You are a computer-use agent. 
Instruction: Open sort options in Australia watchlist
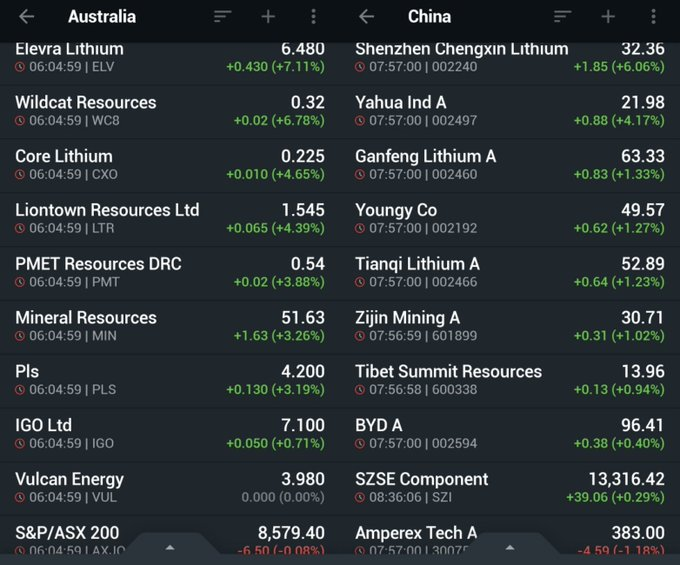[222, 17]
